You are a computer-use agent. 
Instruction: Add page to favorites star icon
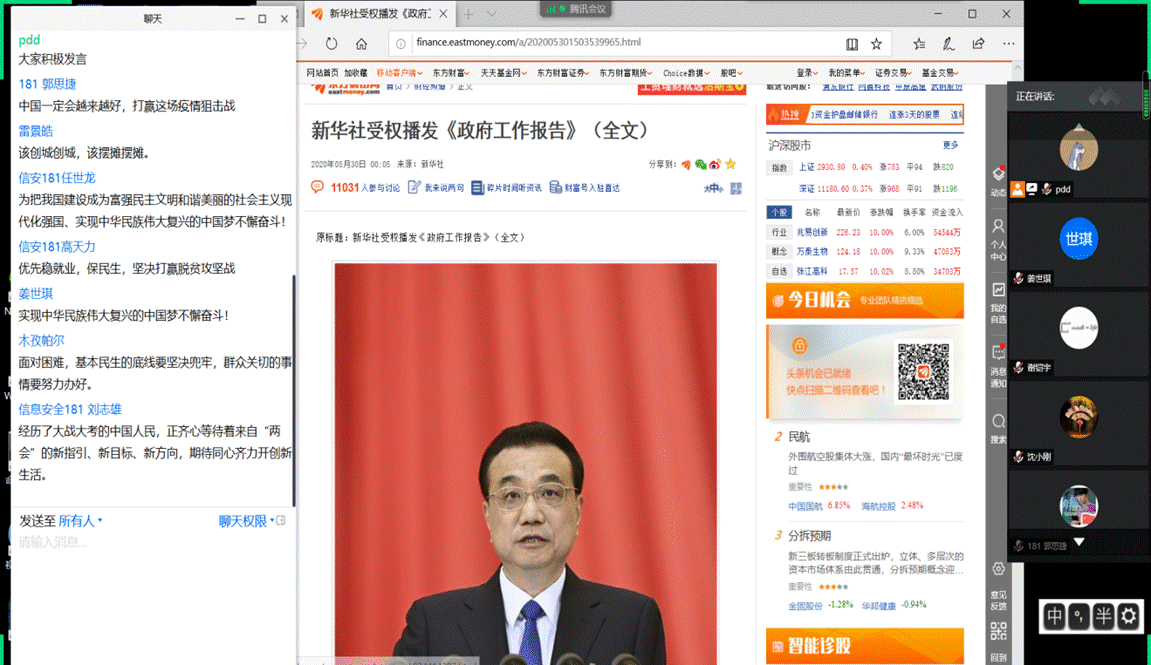click(876, 44)
